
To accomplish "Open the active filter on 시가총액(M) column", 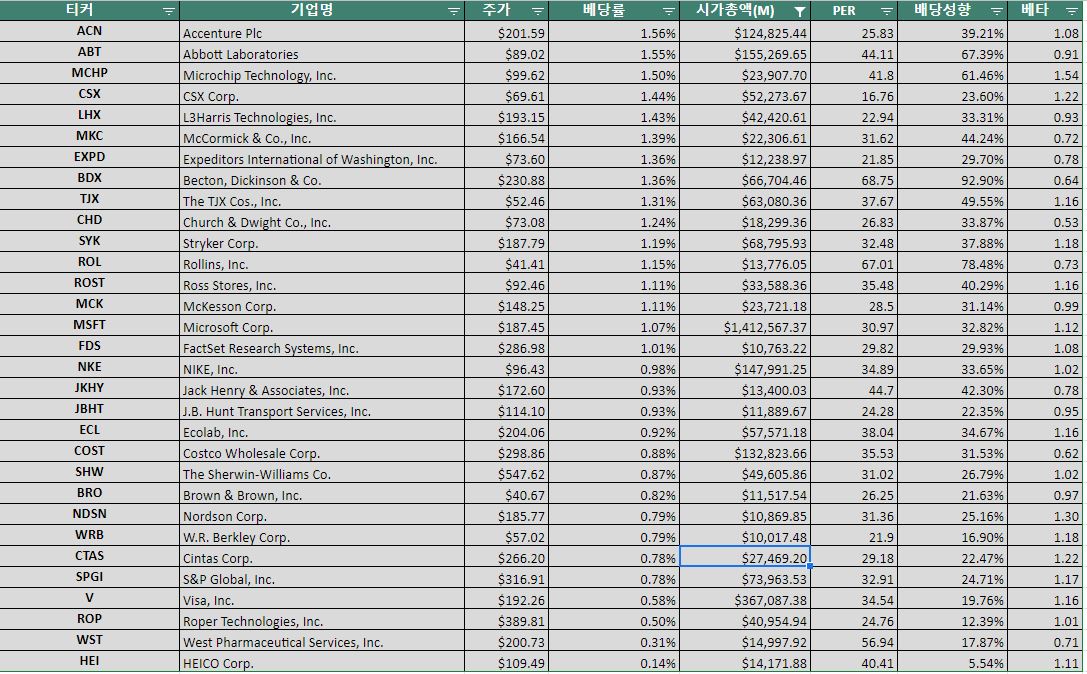I will (x=799, y=11).
